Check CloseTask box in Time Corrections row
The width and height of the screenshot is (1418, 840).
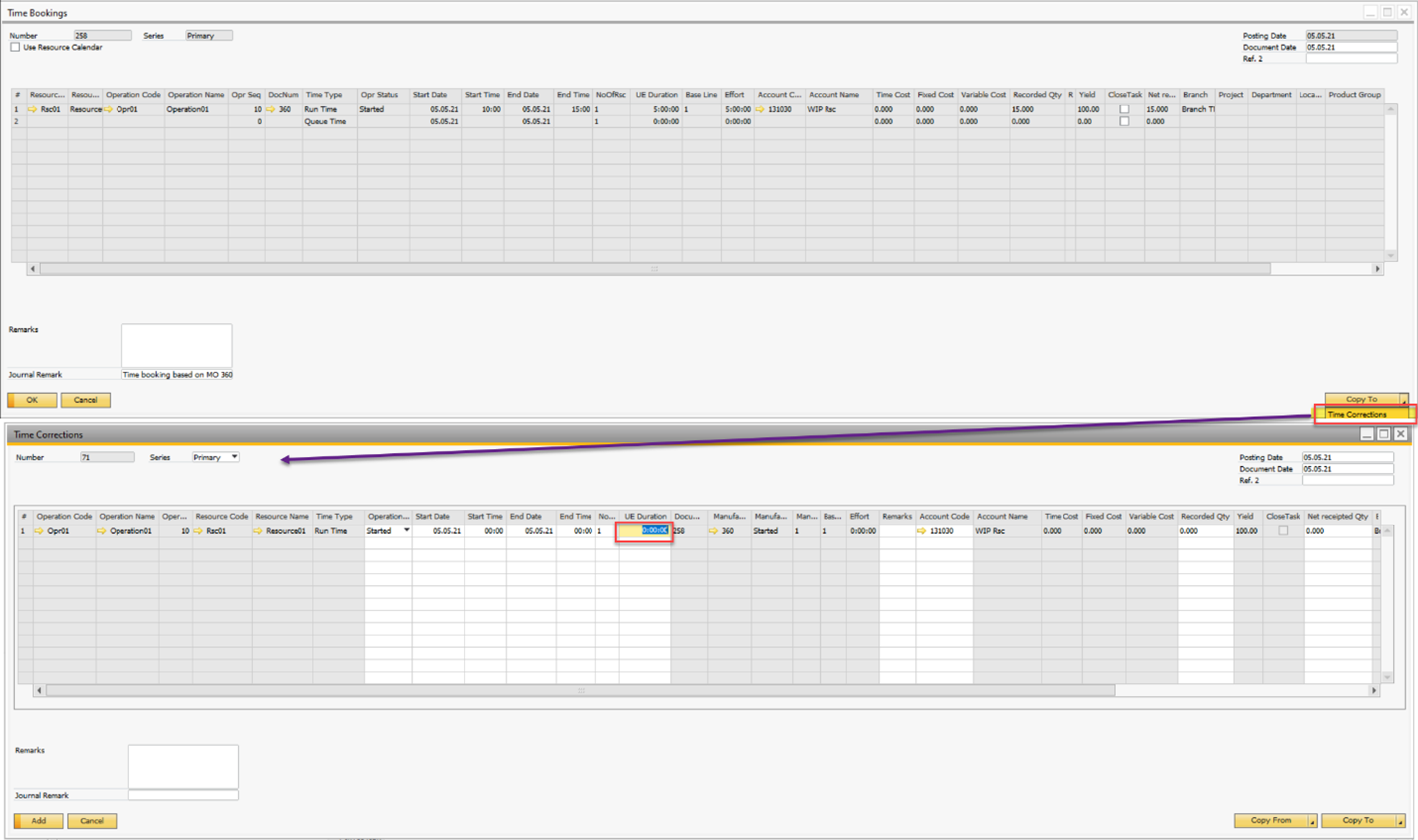(1283, 531)
